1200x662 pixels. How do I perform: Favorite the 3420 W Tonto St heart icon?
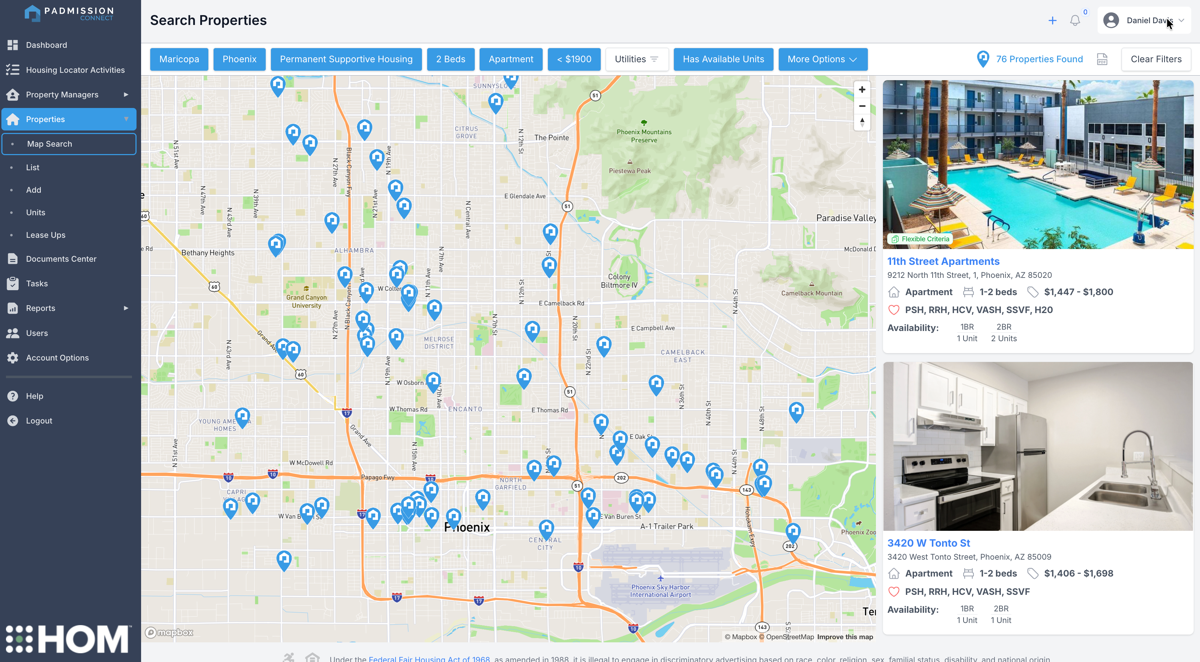[894, 592]
